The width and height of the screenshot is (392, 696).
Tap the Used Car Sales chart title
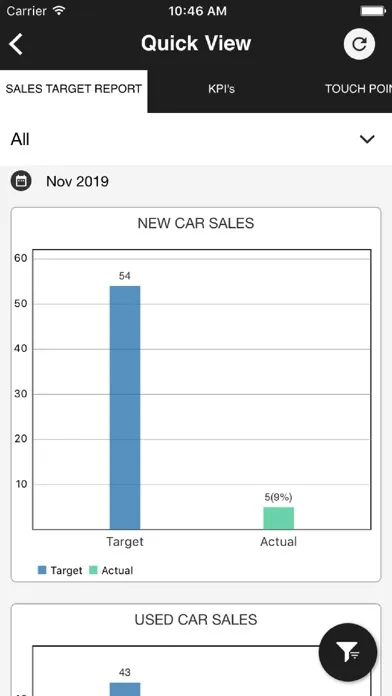pos(196,619)
